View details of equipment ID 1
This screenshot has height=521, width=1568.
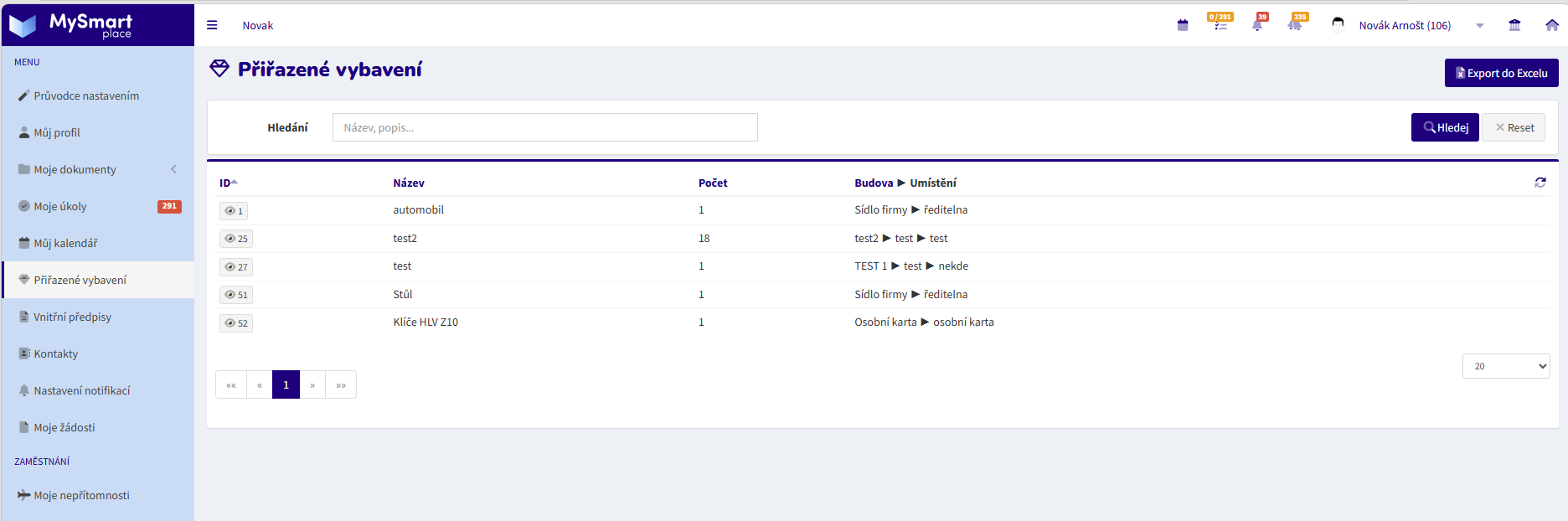click(x=235, y=211)
